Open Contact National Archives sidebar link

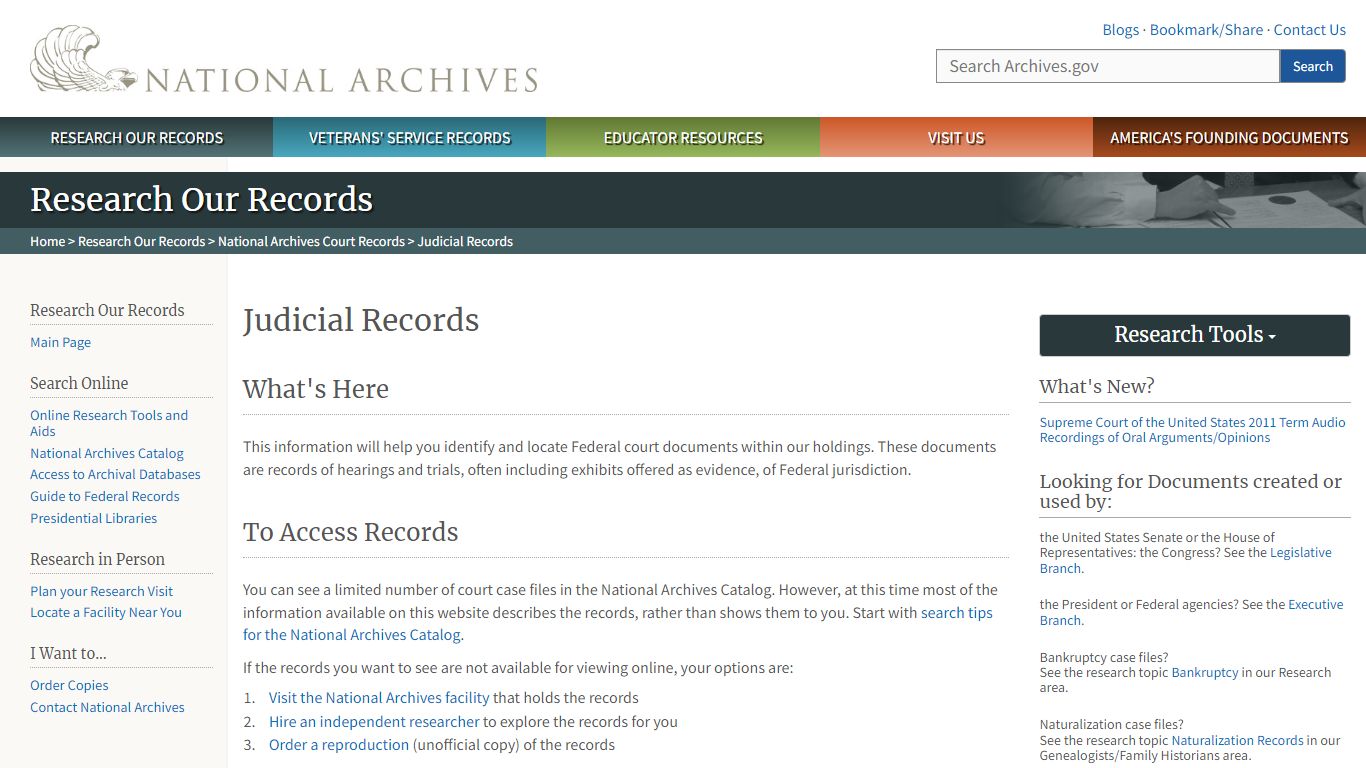tap(107, 707)
